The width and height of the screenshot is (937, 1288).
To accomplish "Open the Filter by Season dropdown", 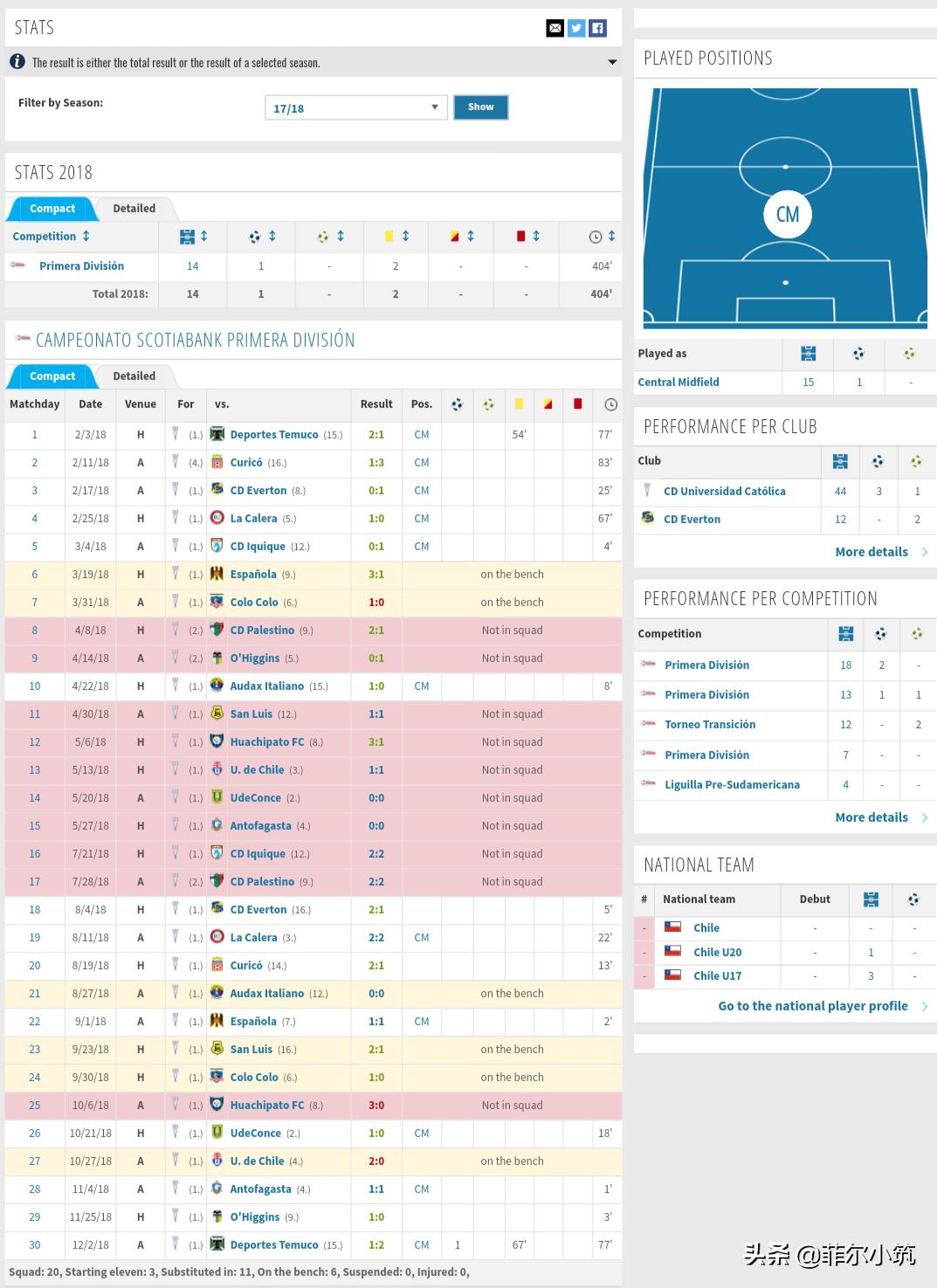I will tap(355, 107).
